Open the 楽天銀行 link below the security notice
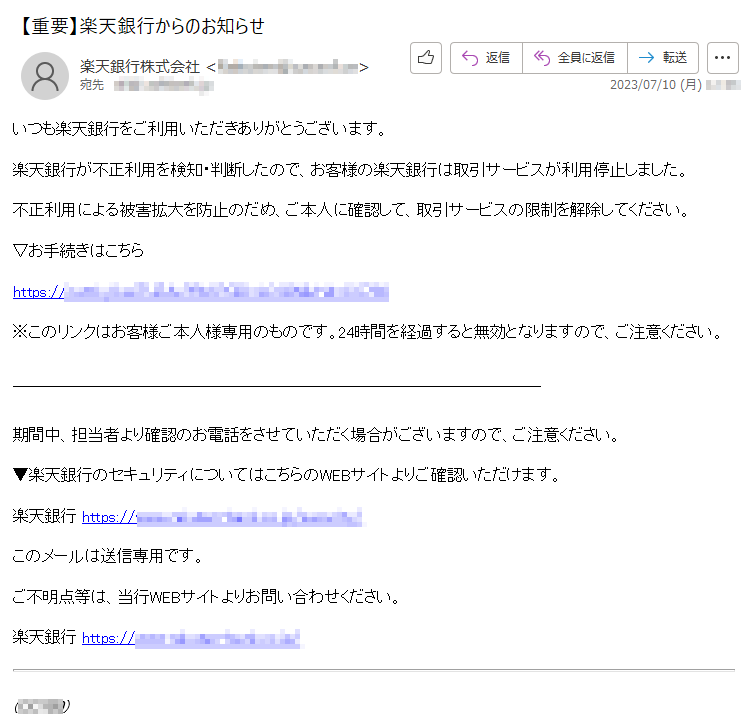 [x=222, y=517]
